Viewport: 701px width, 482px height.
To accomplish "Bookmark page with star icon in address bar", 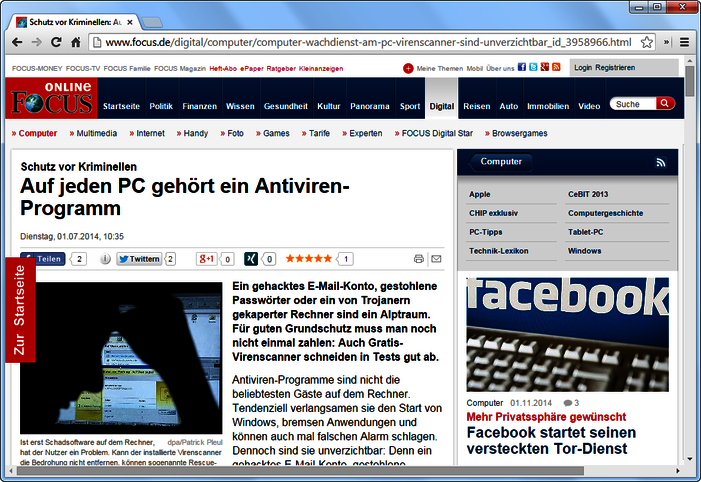I will point(647,42).
